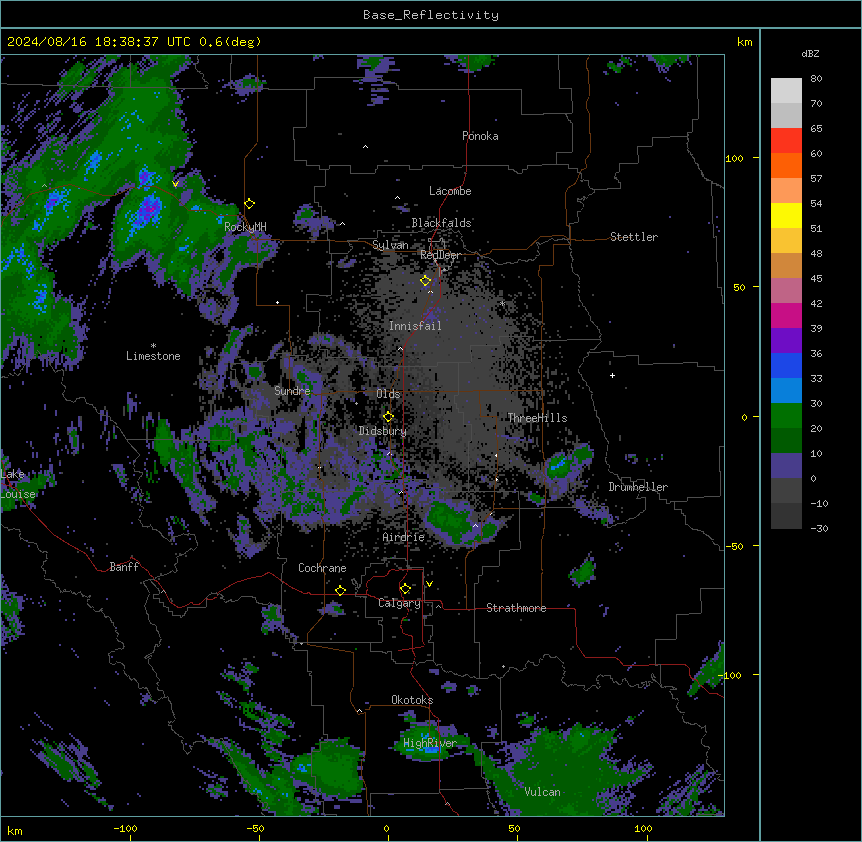Click the km label at top right
Image resolution: width=862 pixels, height=842 pixels.
(744, 42)
